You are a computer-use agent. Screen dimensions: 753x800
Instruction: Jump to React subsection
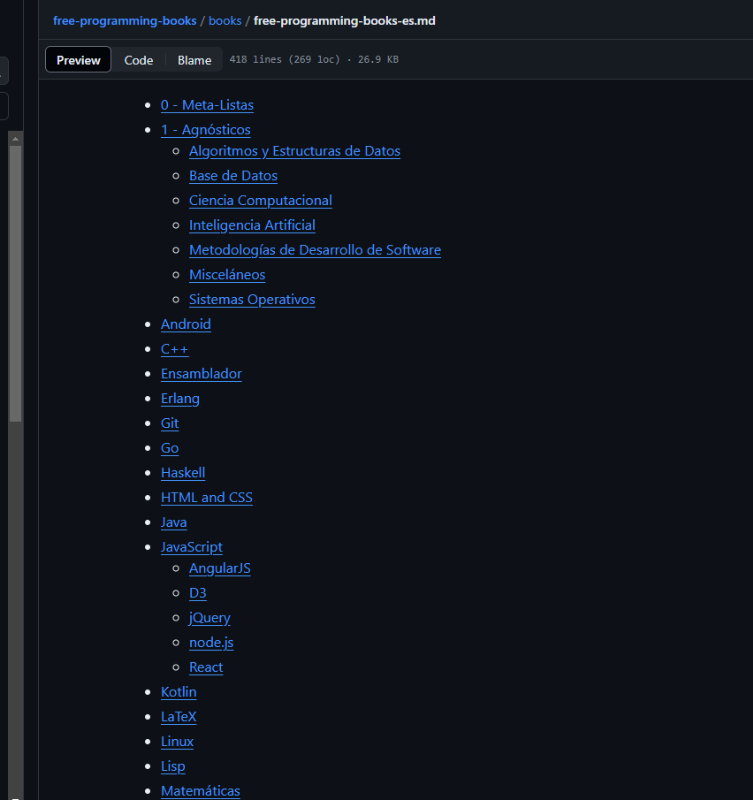pos(206,667)
